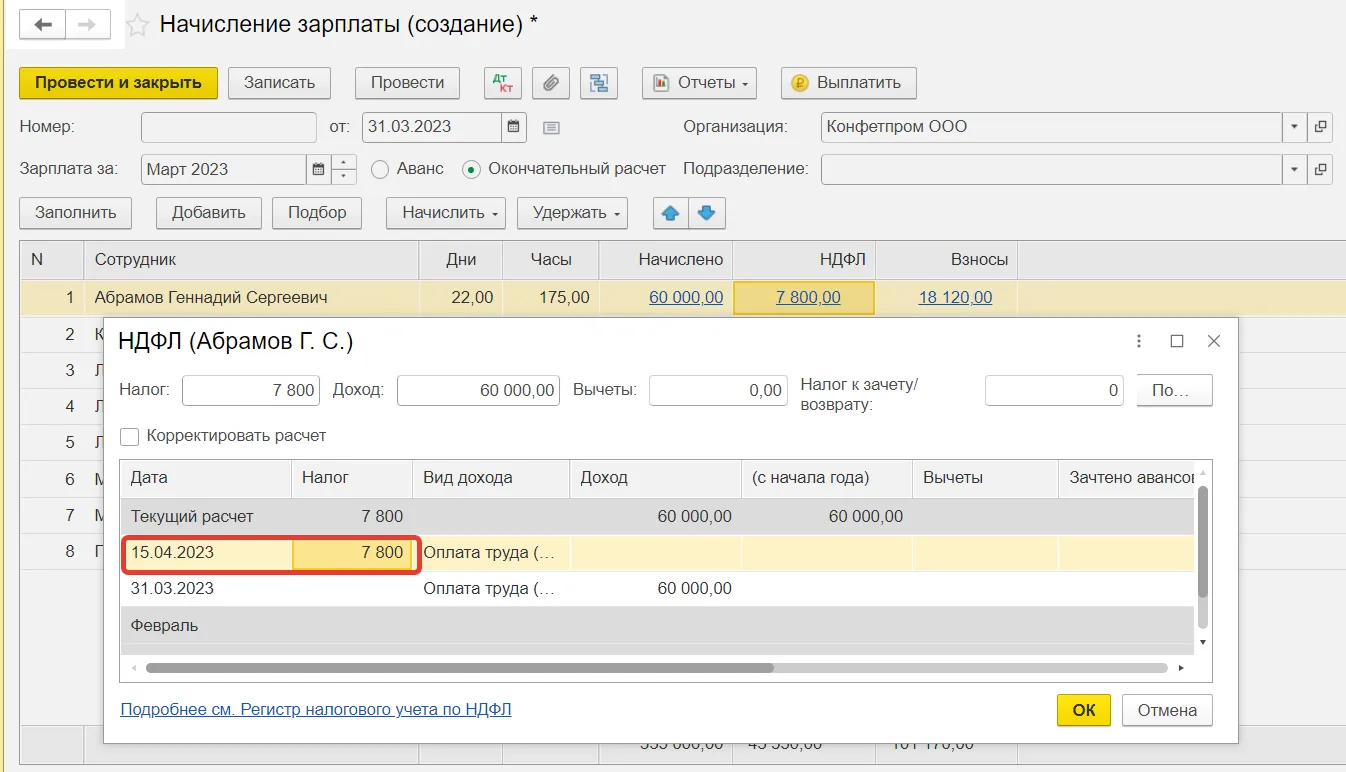
Task: Confirm the НДФЛ dialog with ОК
Action: coord(1084,710)
